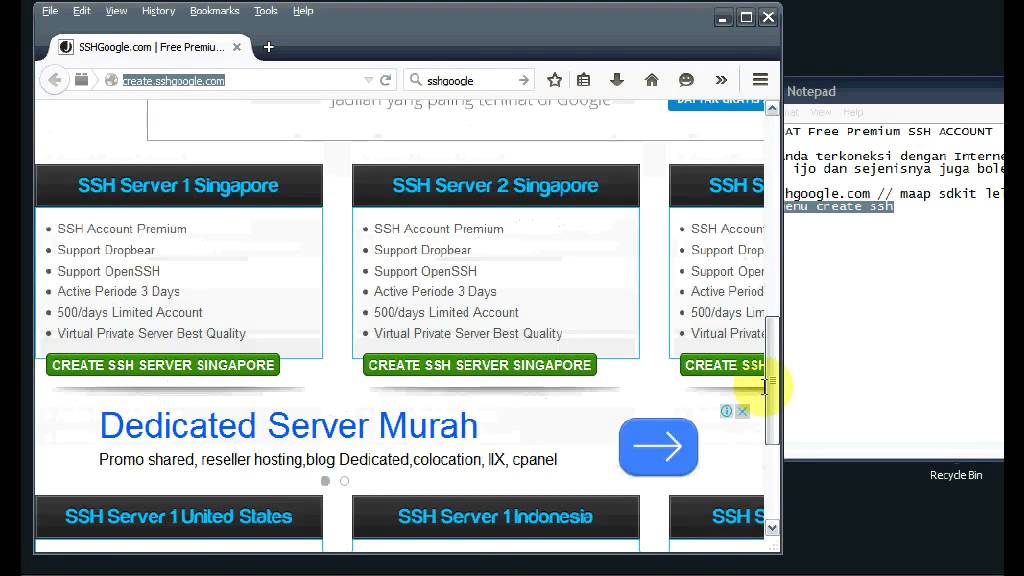
Task: Open the ad info icon
Action: 726,411
